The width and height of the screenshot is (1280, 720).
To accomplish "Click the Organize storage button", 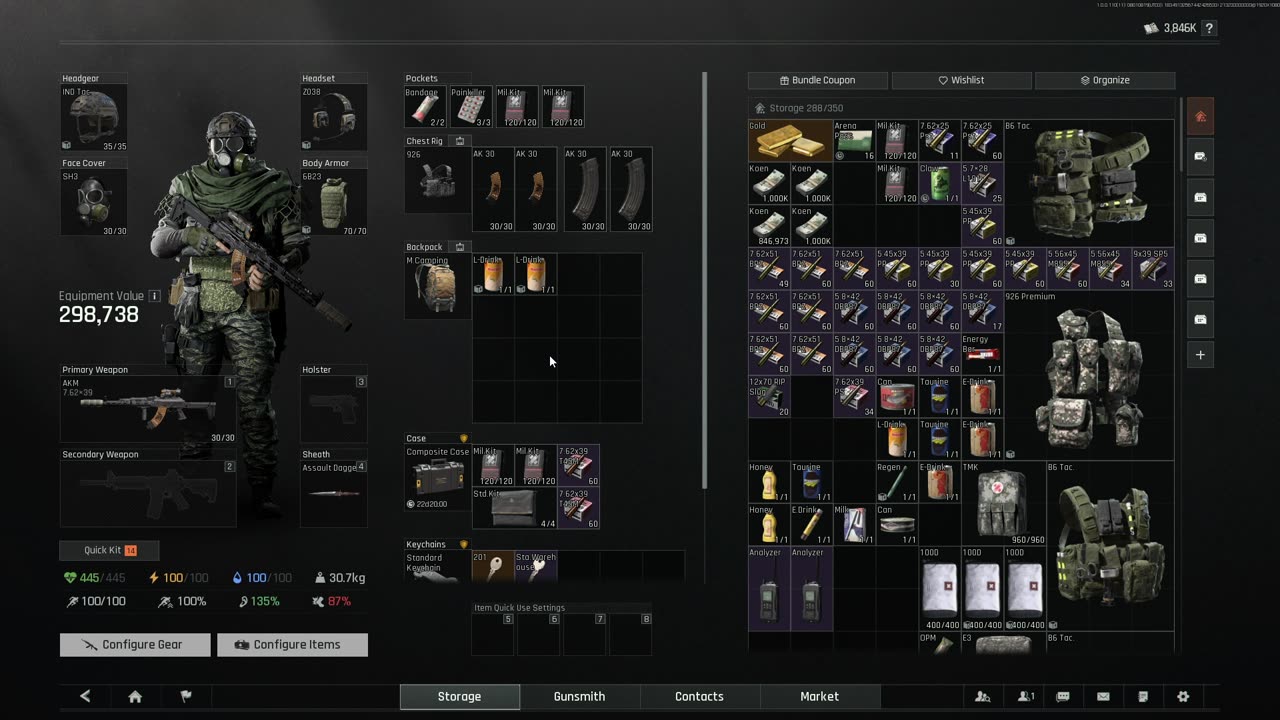I will 1105,80.
